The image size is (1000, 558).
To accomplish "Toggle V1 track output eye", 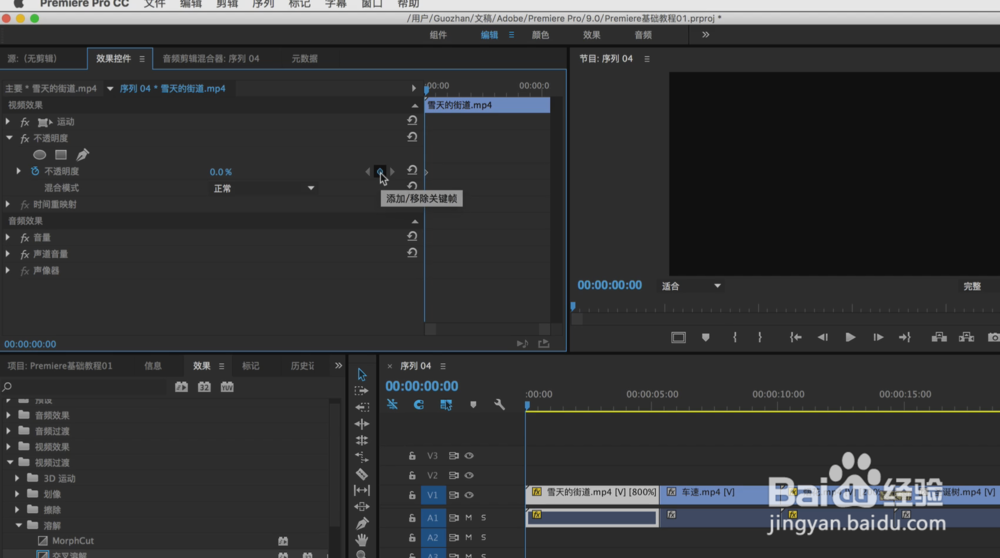I will pyautogui.click(x=469, y=495).
